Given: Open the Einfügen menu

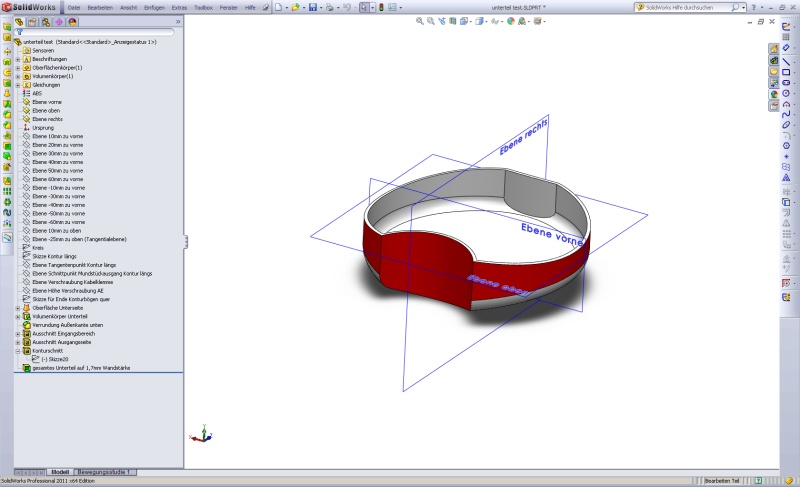Looking at the screenshot, I should (154, 7).
